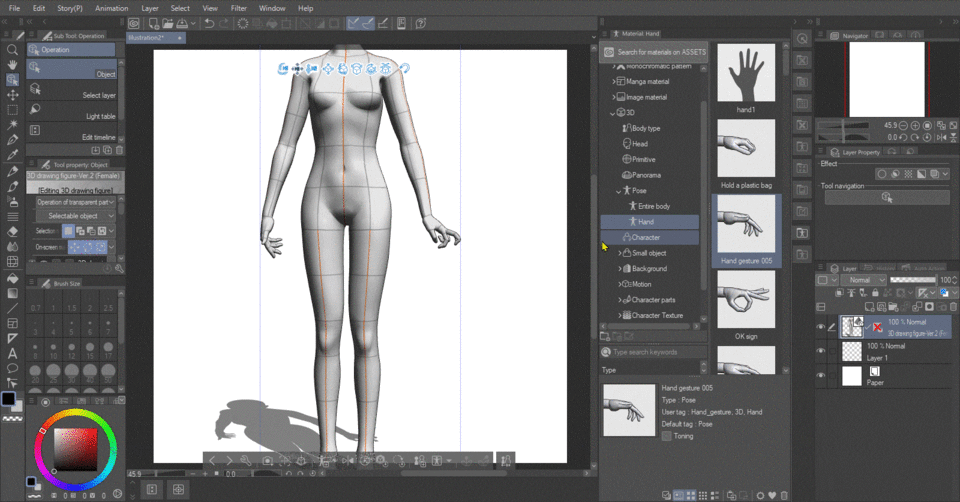Viewport: 960px width, 502px height.
Task: Open the layer blending mode Normal dropdown
Action: coord(862,280)
